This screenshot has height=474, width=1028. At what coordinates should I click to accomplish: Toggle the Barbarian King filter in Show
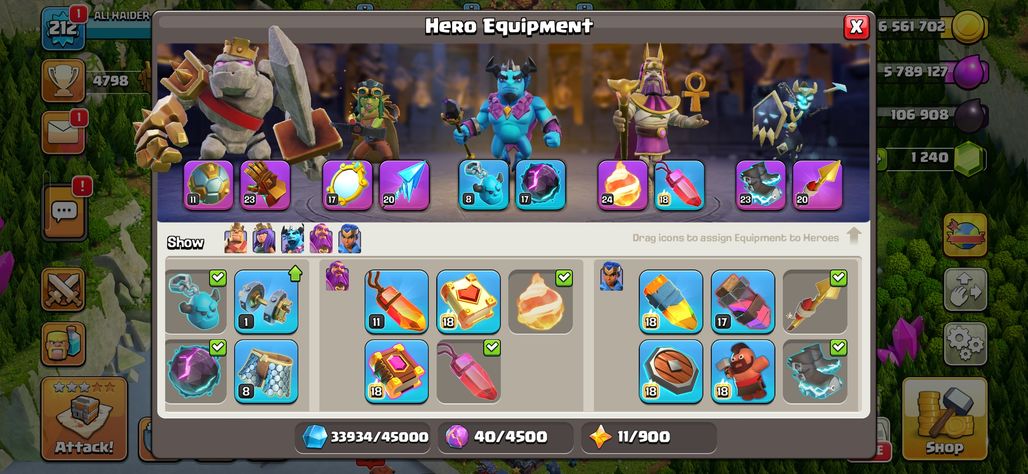(x=236, y=239)
